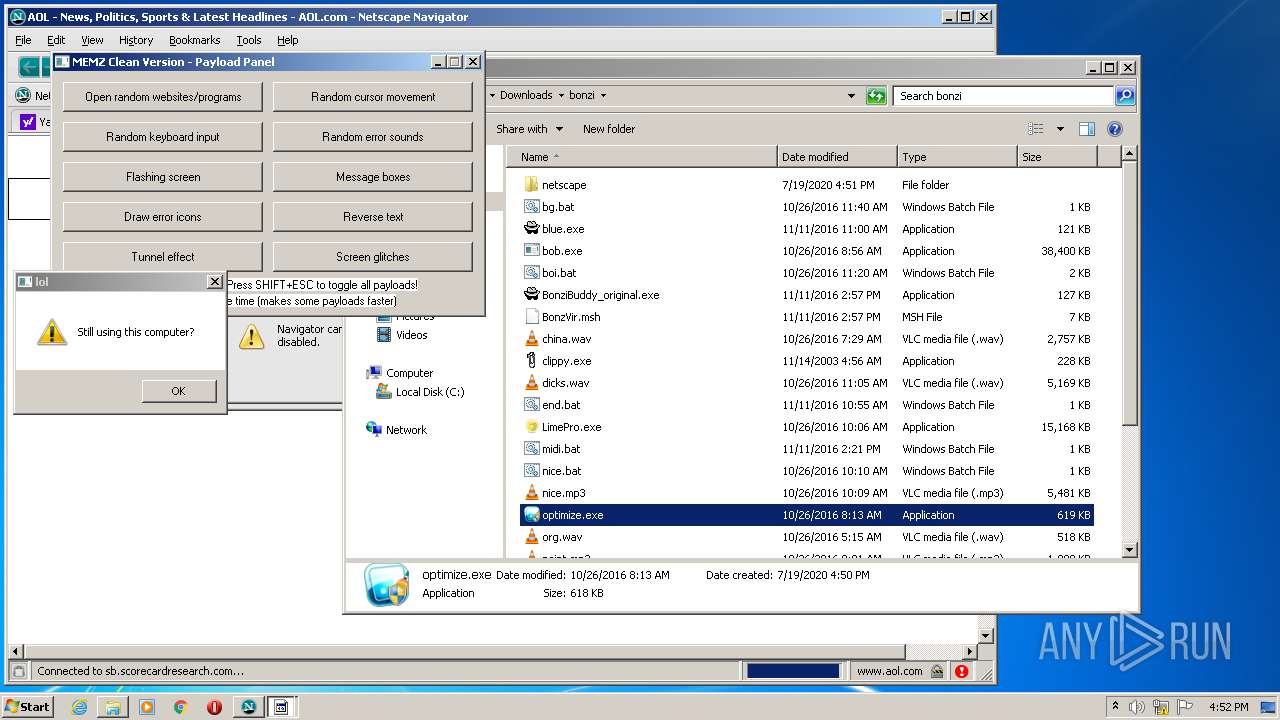Screen dimensions: 1280x720
Task: Open Netscape View menu
Action: 92,40
